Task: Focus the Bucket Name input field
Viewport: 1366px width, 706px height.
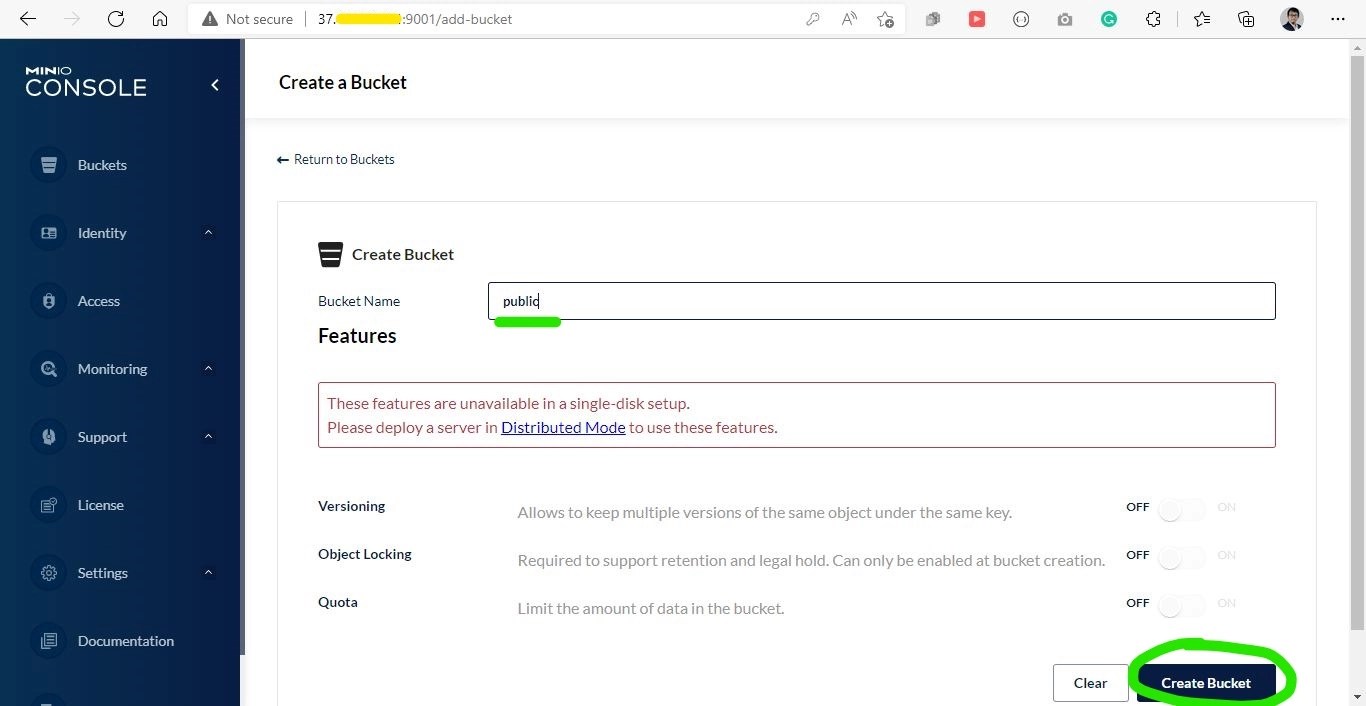Action: [880, 301]
